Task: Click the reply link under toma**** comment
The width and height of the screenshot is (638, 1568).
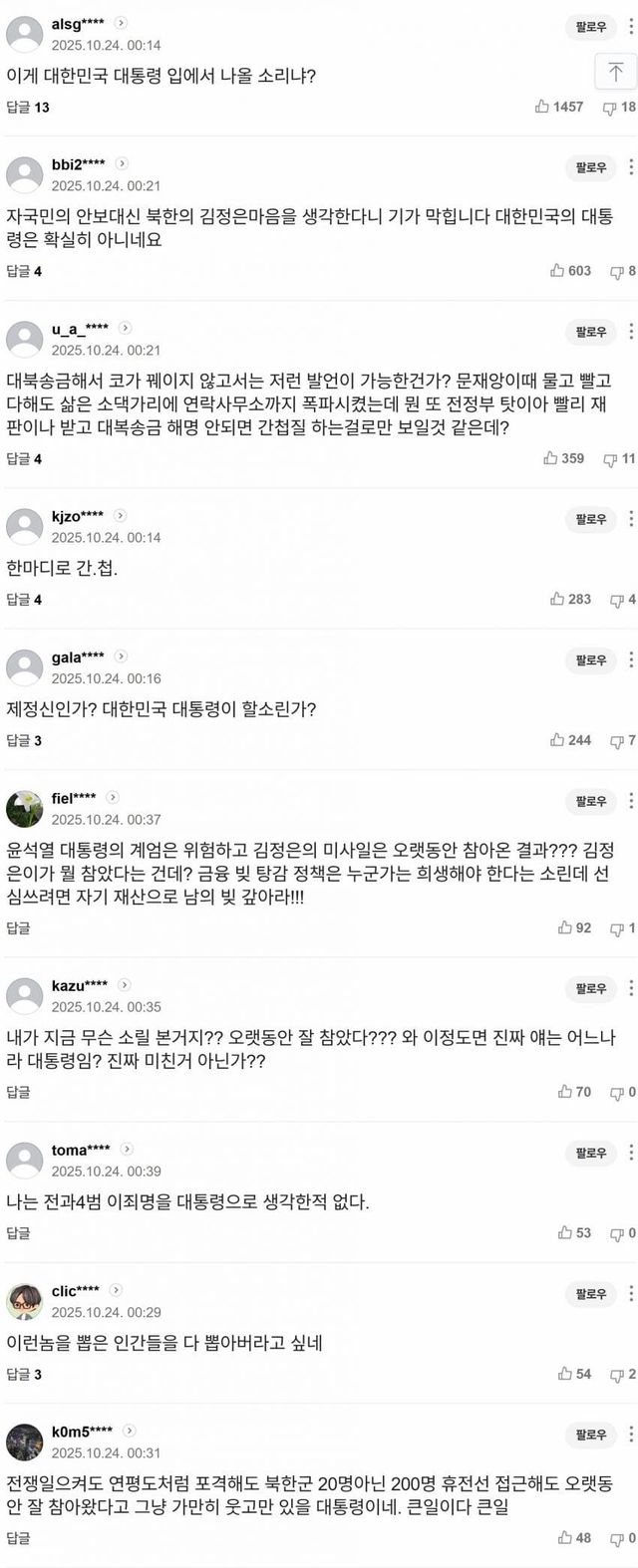Action: (x=18, y=1233)
